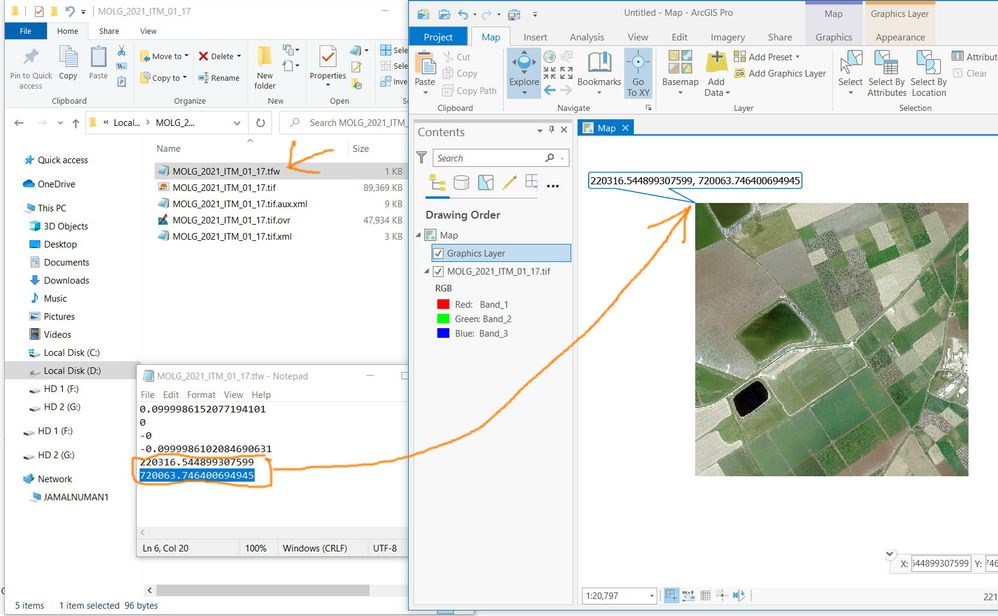Expand the Bookmarks dropdown

coord(599,93)
